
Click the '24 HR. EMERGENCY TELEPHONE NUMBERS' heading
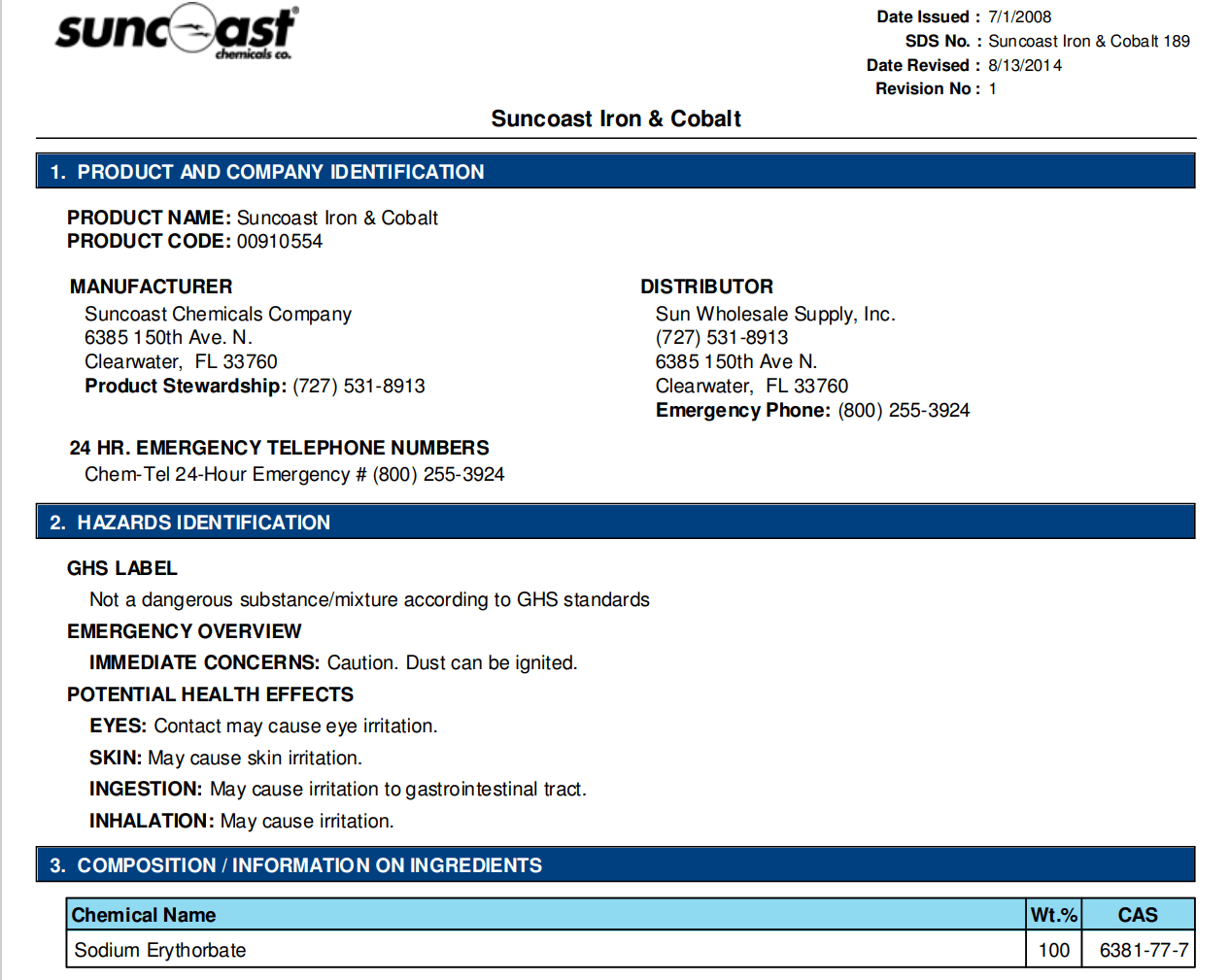[279, 448]
